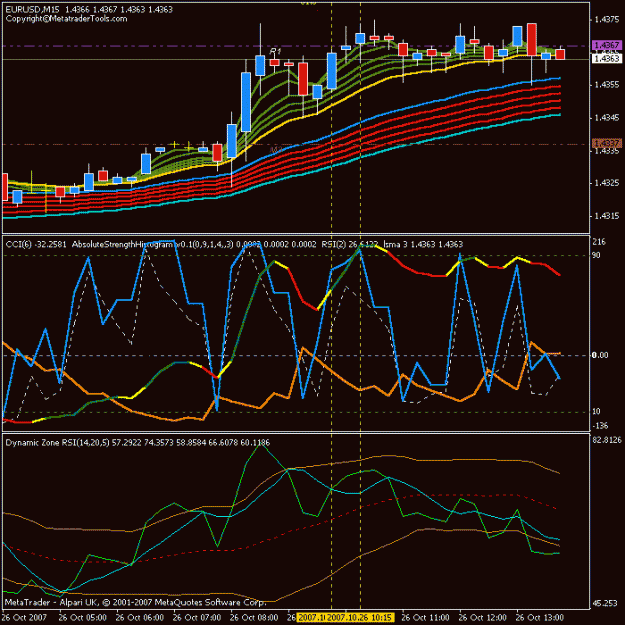Screen dimensions: 625x625
Task: Click the 1.4345 price axis label
Action: 607,118
